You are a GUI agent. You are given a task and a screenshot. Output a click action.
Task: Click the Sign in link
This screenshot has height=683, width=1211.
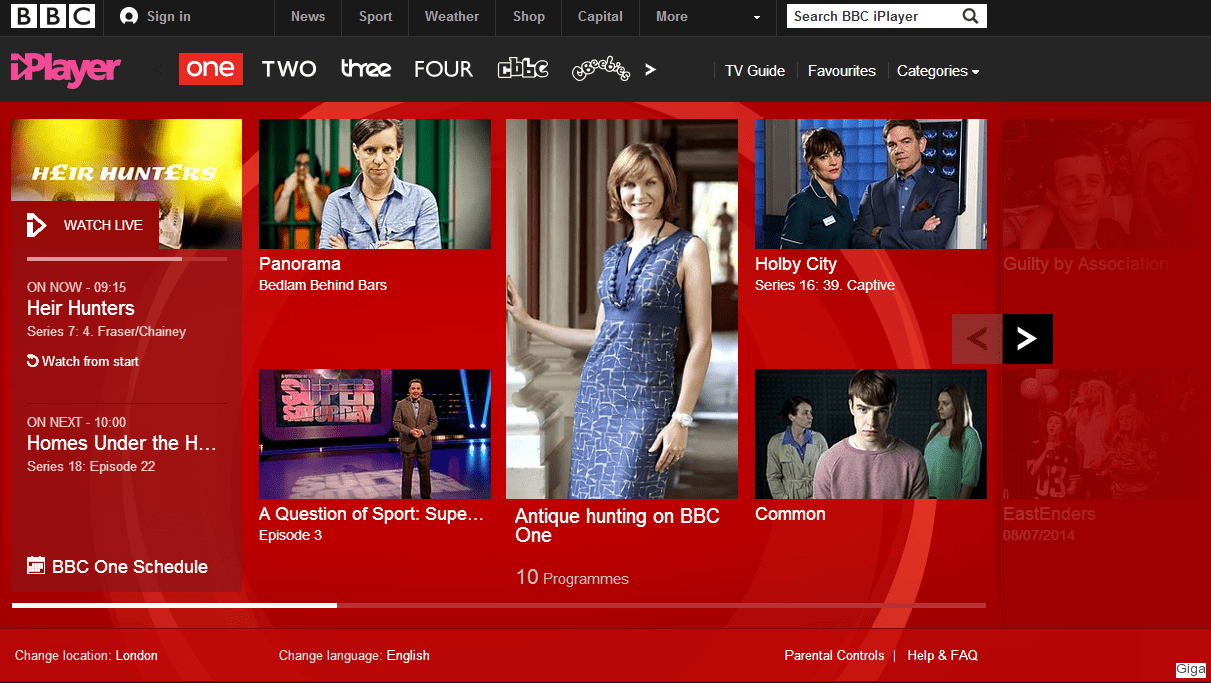coord(169,16)
